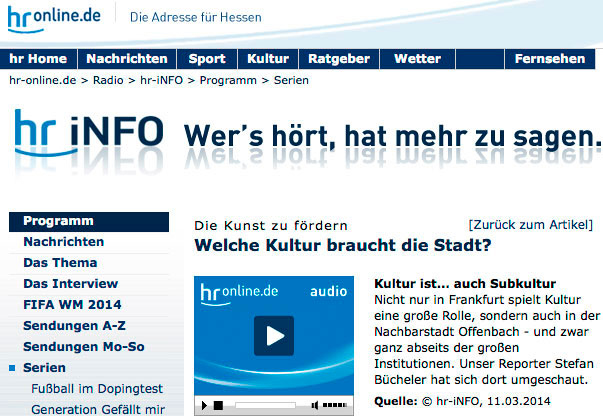The image size is (603, 416).
Task: Open Nachrichten in top navigation bar
Action: (127, 59)
